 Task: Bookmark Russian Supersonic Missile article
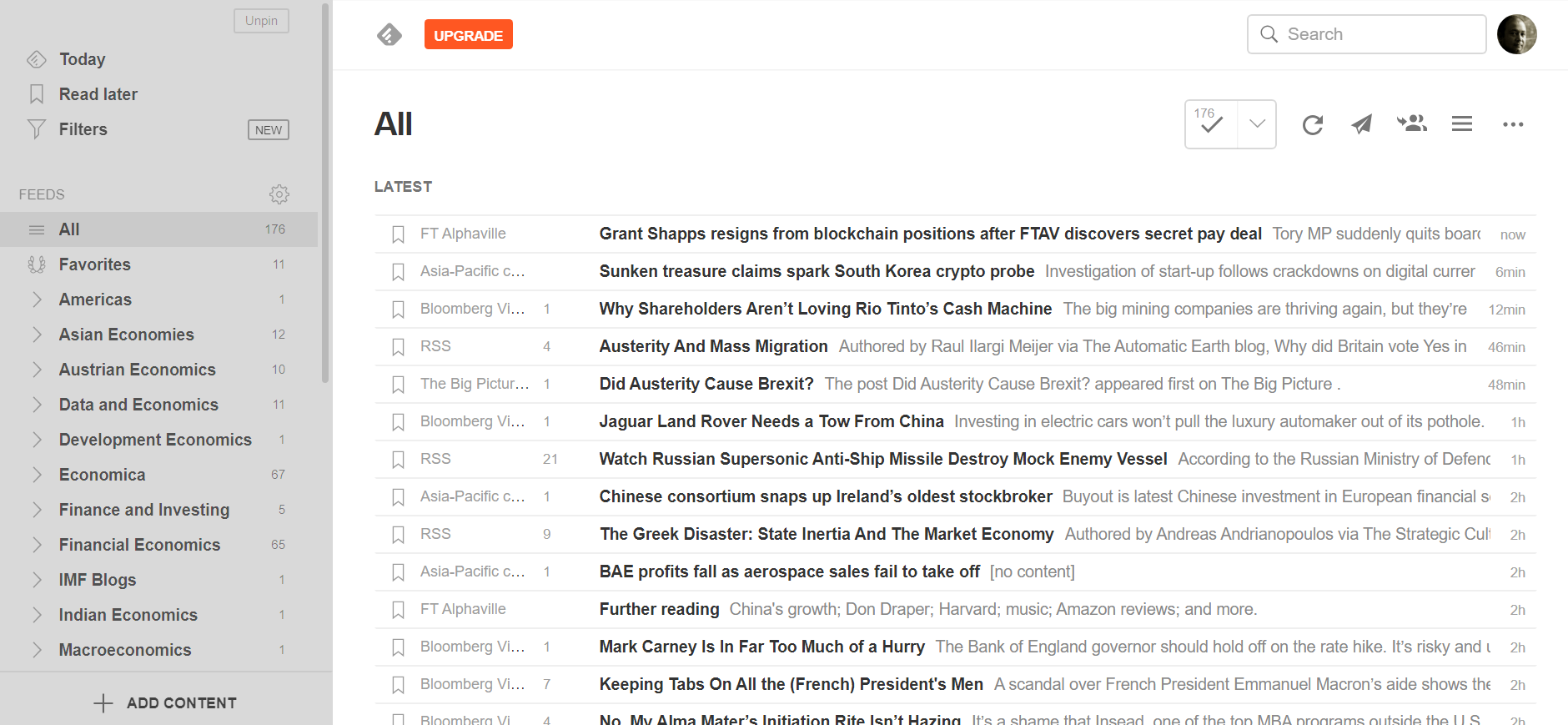coord(399,460)
